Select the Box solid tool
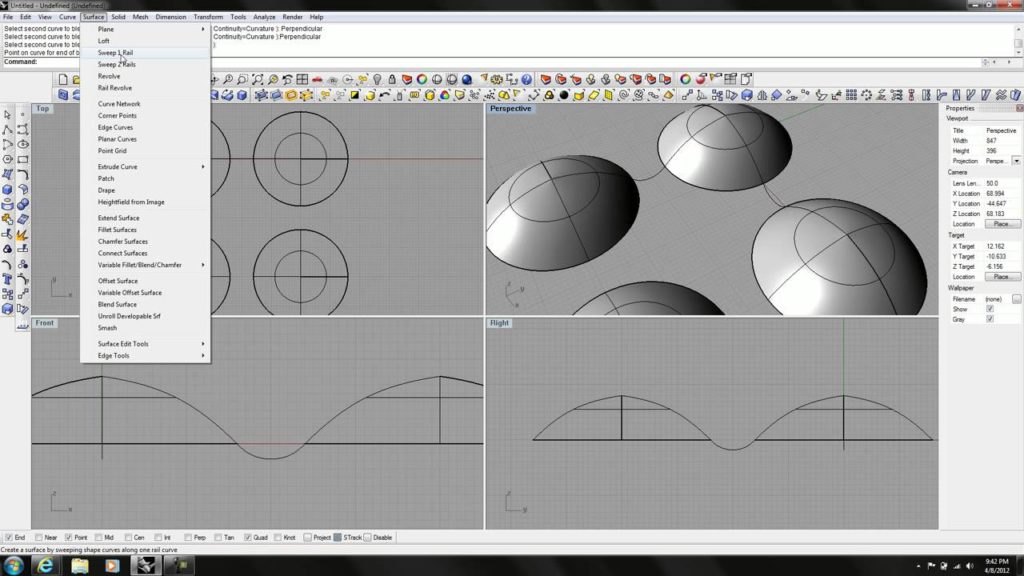This screenshot has width=1024, height=576. 8,189
